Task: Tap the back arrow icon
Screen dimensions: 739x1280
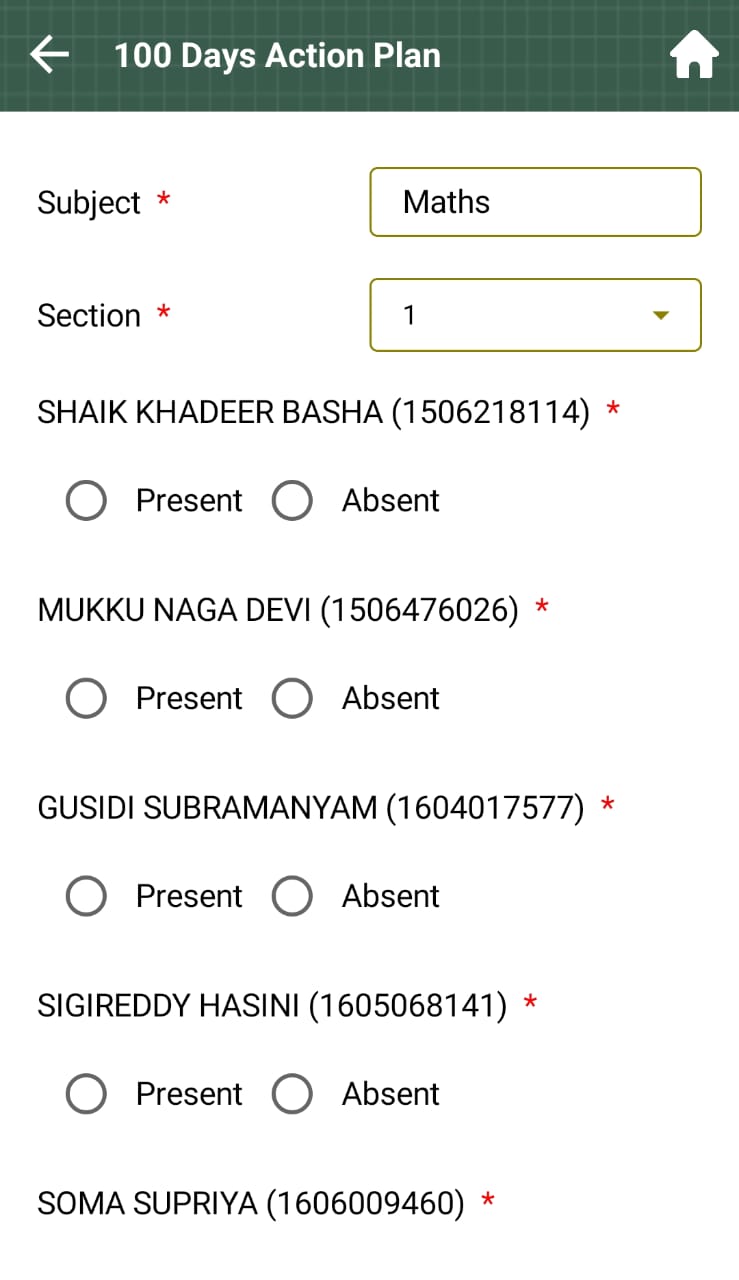Action: [50, 55]
